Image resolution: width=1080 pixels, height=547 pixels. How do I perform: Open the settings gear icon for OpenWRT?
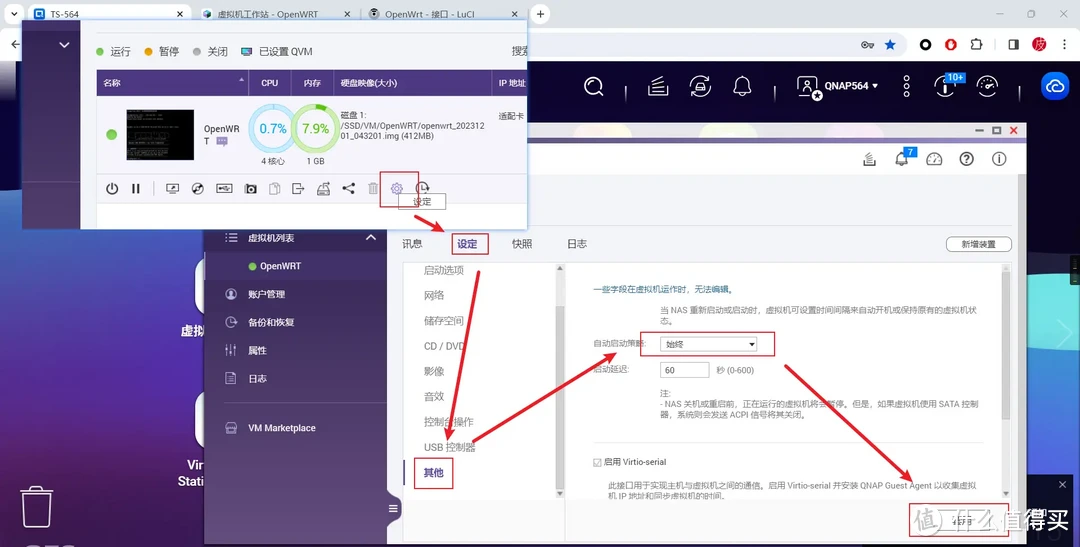coord(397,189)
